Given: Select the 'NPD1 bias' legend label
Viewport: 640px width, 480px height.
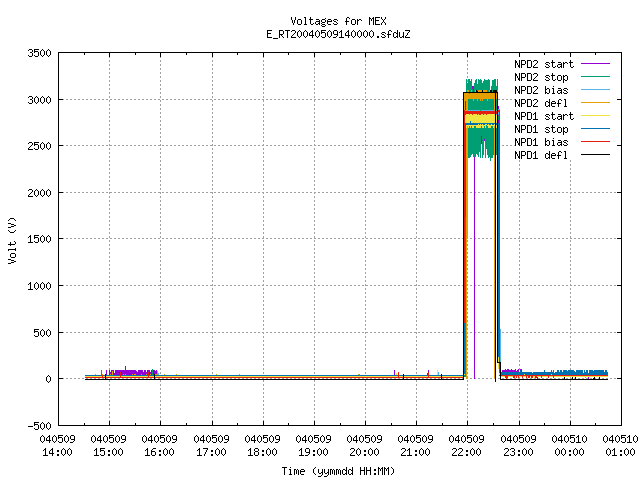Looking at the screenshot, I should (541, 142).
